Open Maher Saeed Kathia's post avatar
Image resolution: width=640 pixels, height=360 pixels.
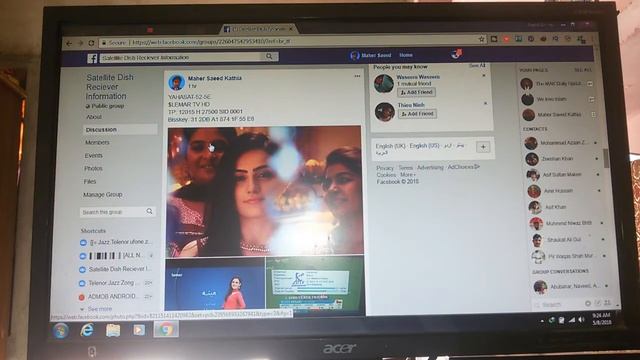coord(177,82)
